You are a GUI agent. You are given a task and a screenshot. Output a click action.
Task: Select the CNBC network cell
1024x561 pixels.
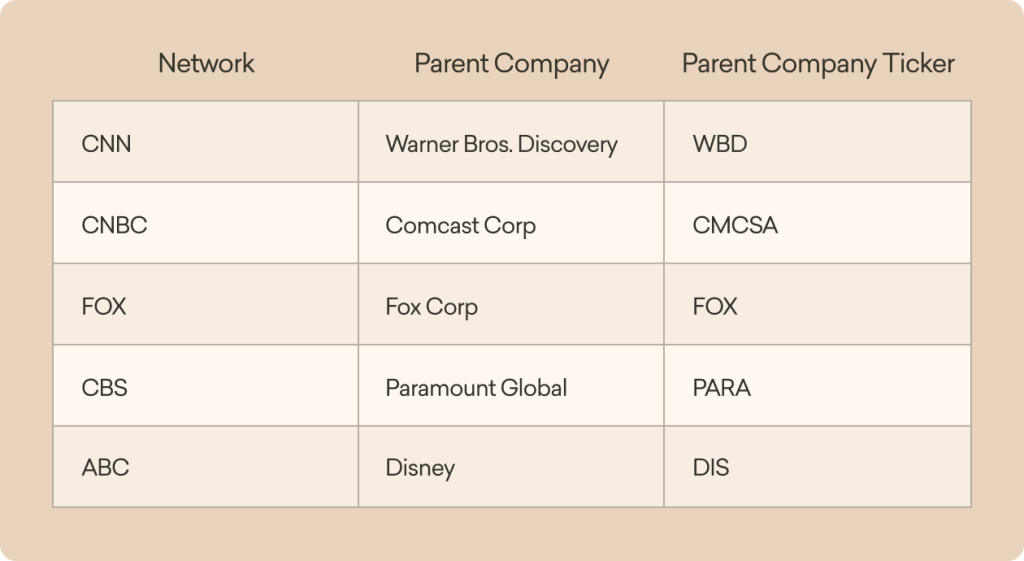(x=206, y=223)
